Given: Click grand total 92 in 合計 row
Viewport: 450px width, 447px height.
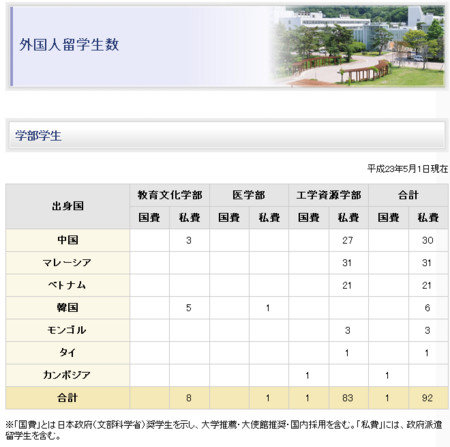Looking at the screenshot, I should point(427,398).
